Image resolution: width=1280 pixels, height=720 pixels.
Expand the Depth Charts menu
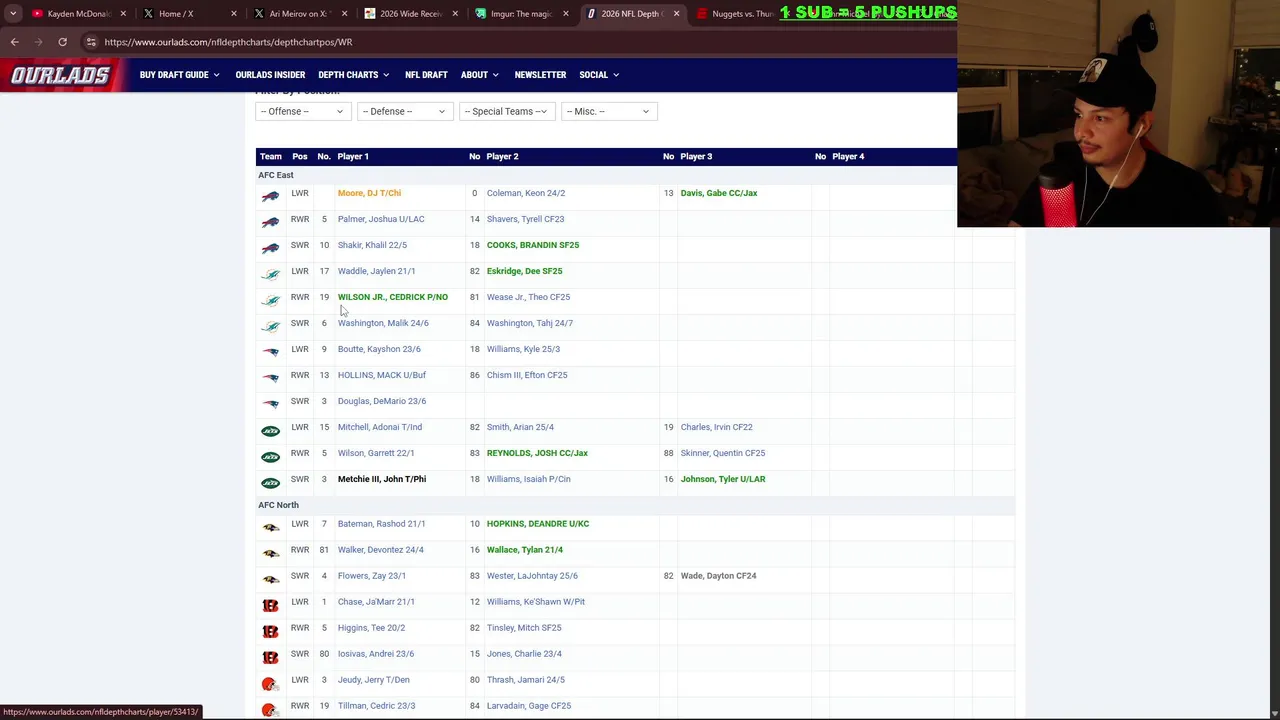353,75
